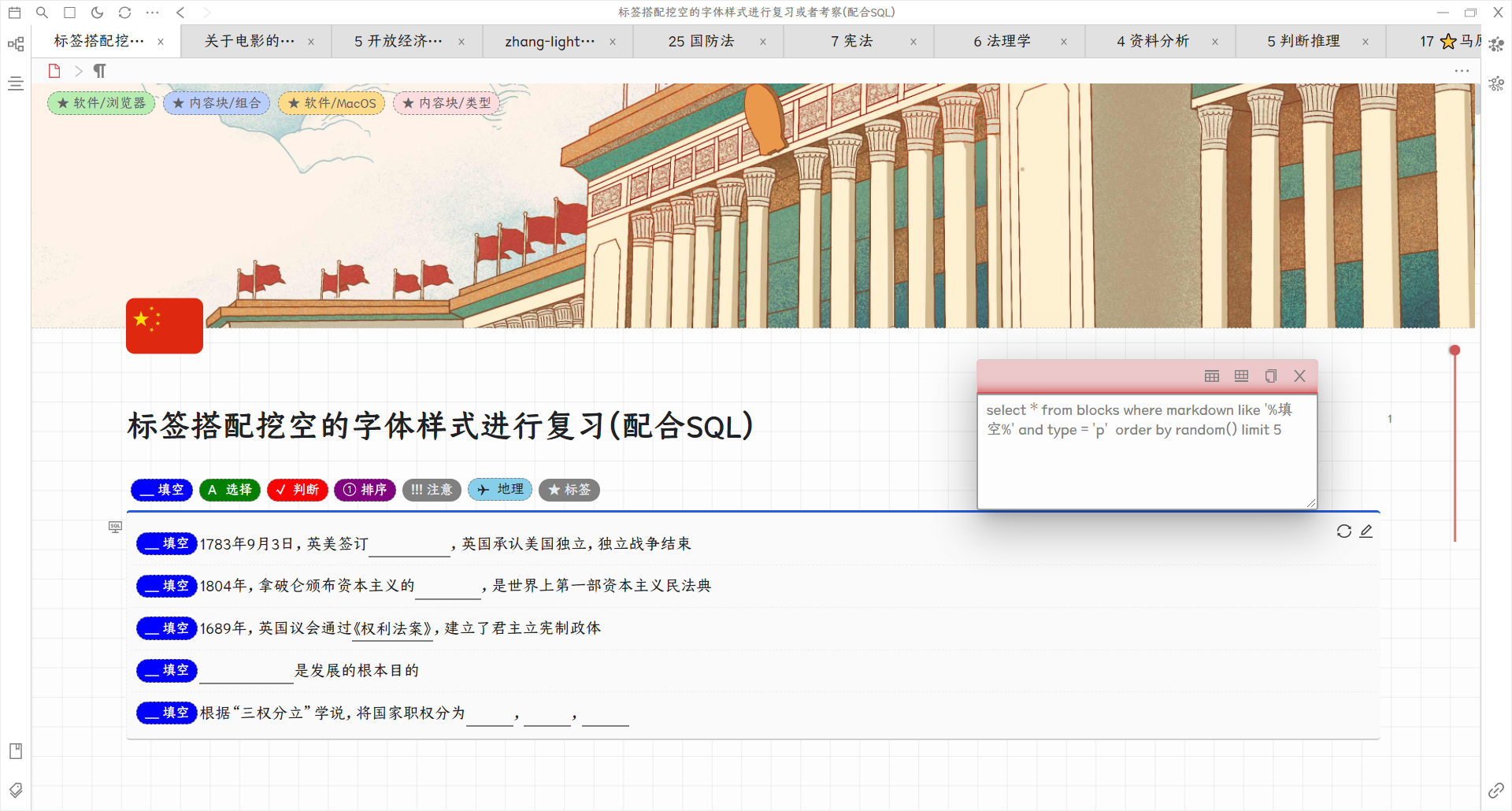Open the file tree panel icon

coord(15,44)
